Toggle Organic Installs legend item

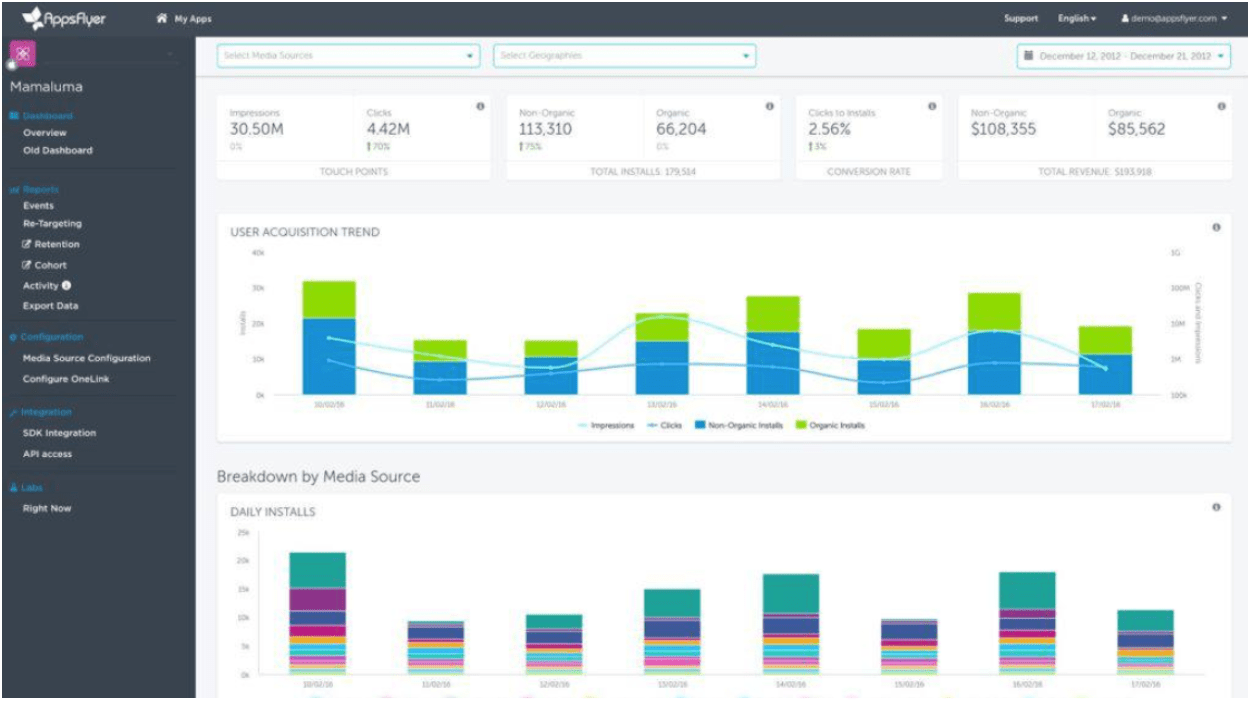tap(830, 425)
